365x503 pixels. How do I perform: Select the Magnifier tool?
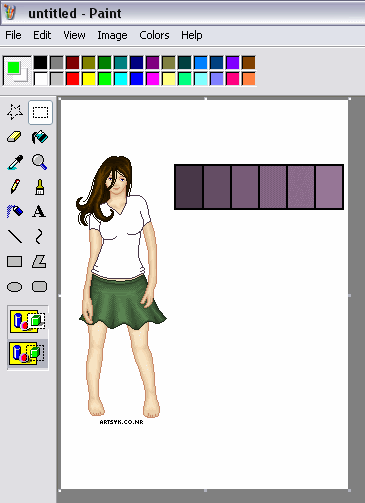pos(40,162)
